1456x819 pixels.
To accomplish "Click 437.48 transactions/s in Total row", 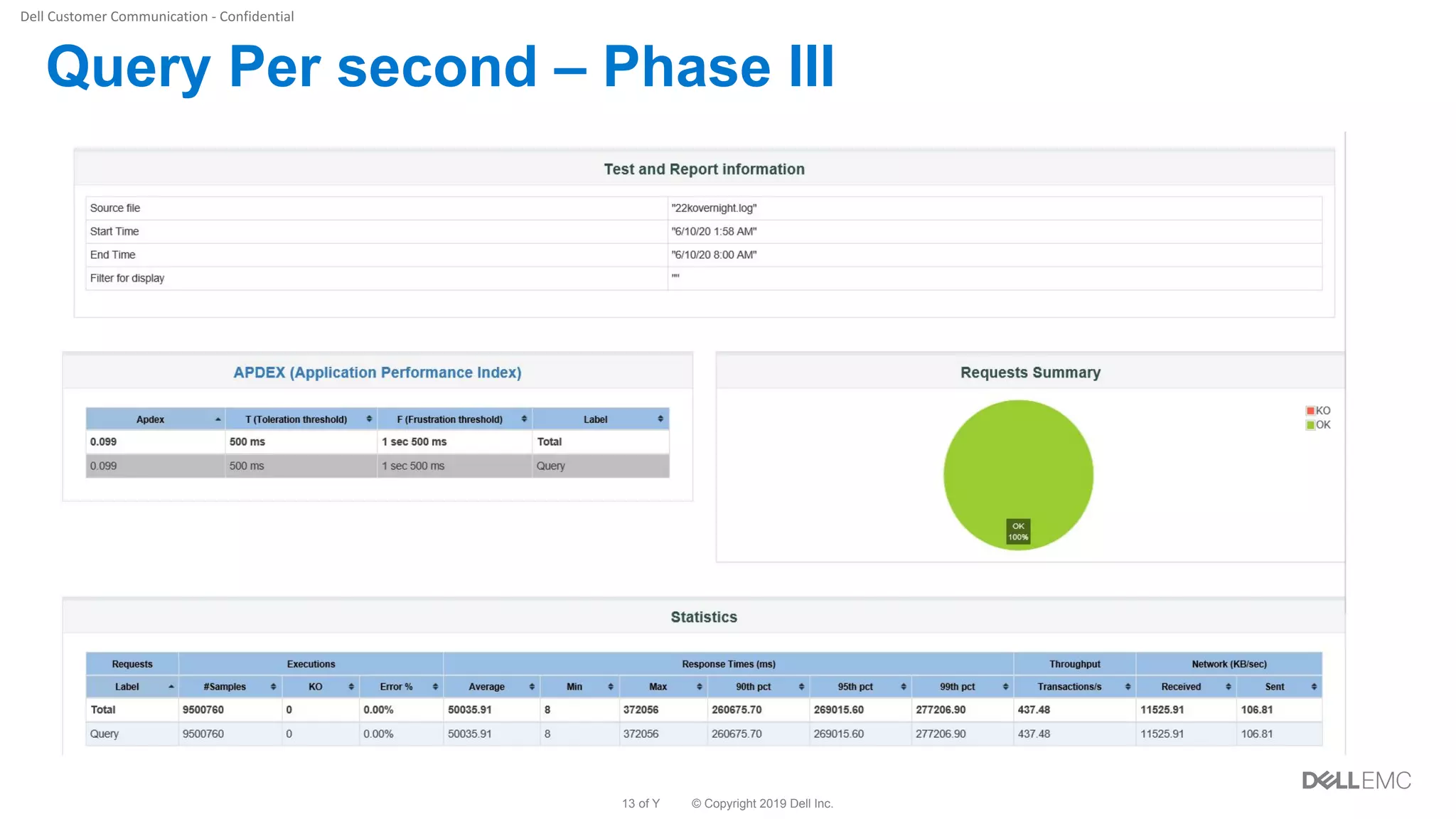I will (x=1034, y=710).
